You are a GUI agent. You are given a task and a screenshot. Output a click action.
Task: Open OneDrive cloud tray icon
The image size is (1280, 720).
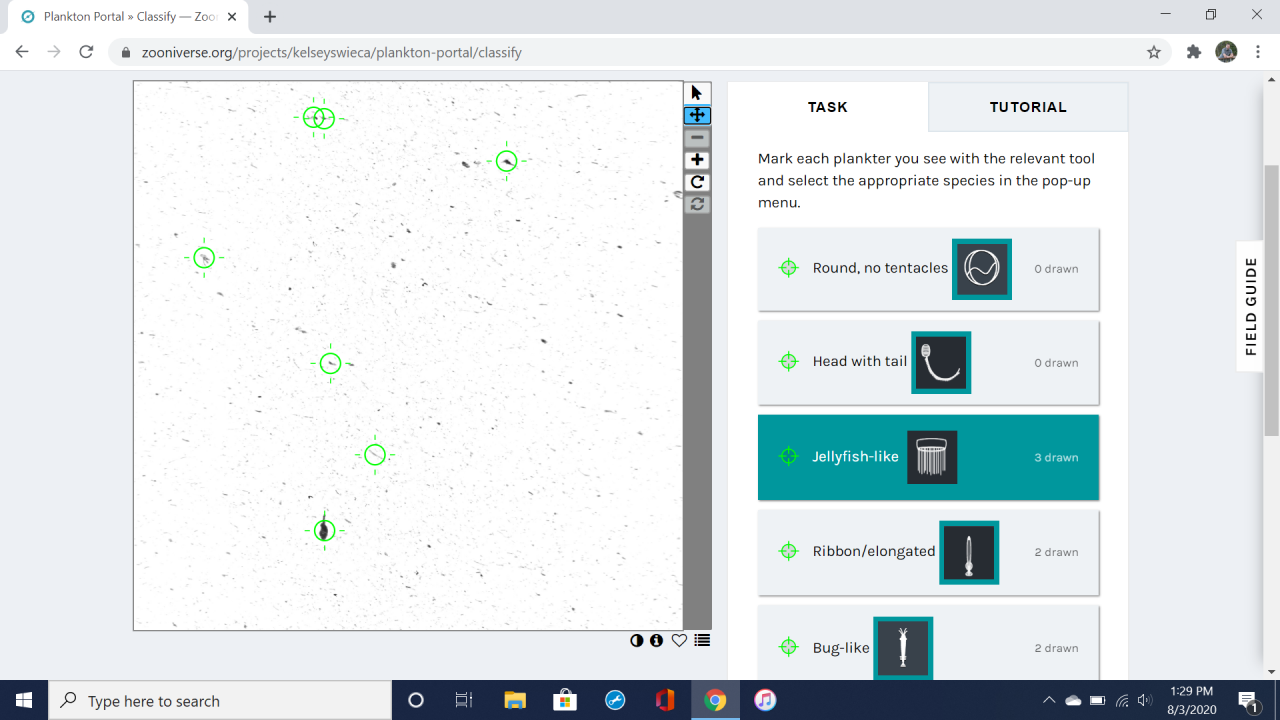[x=1074, y=700]
